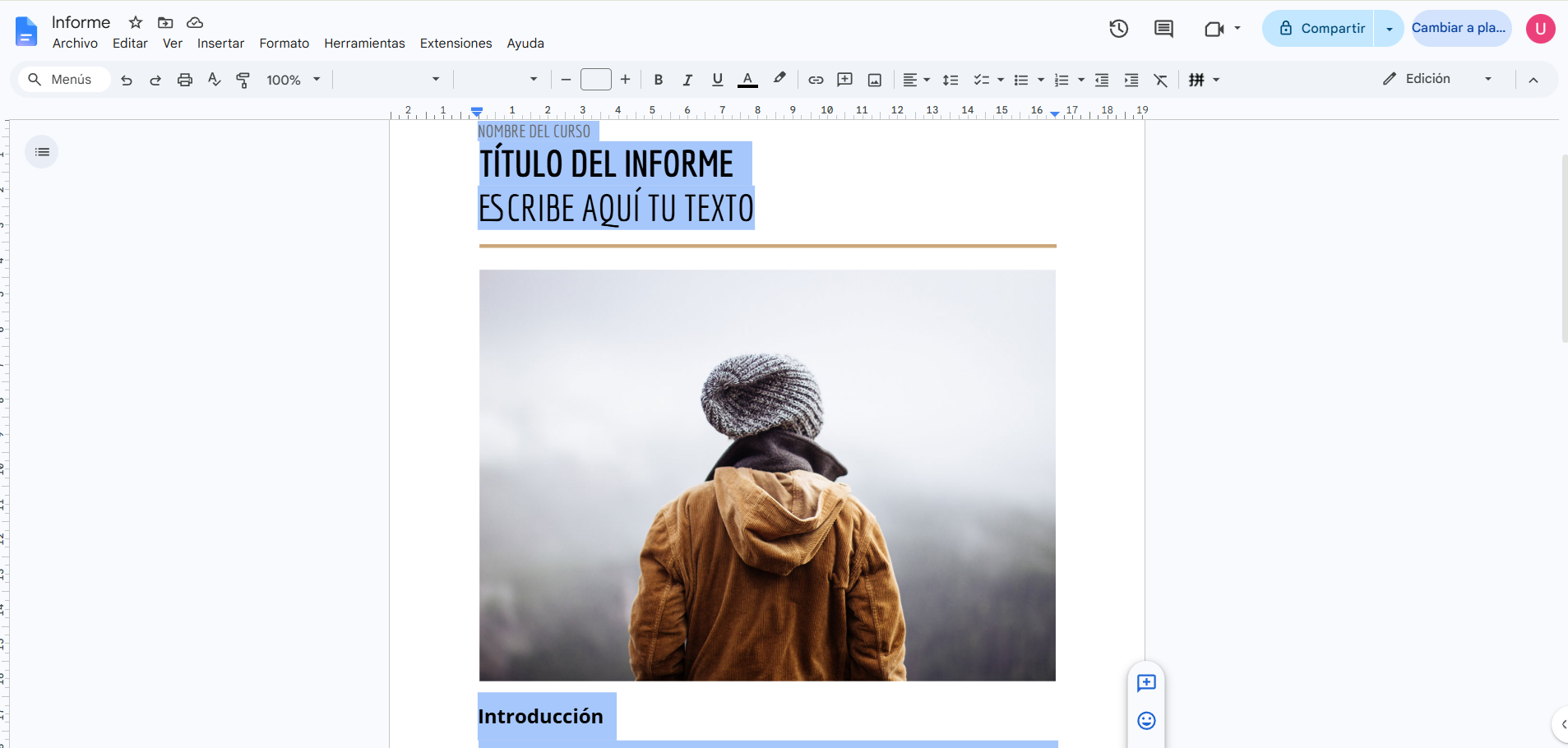Open version history clock icon
Viewport: 1568px width, 748px height.
[x=1118, y=29]
